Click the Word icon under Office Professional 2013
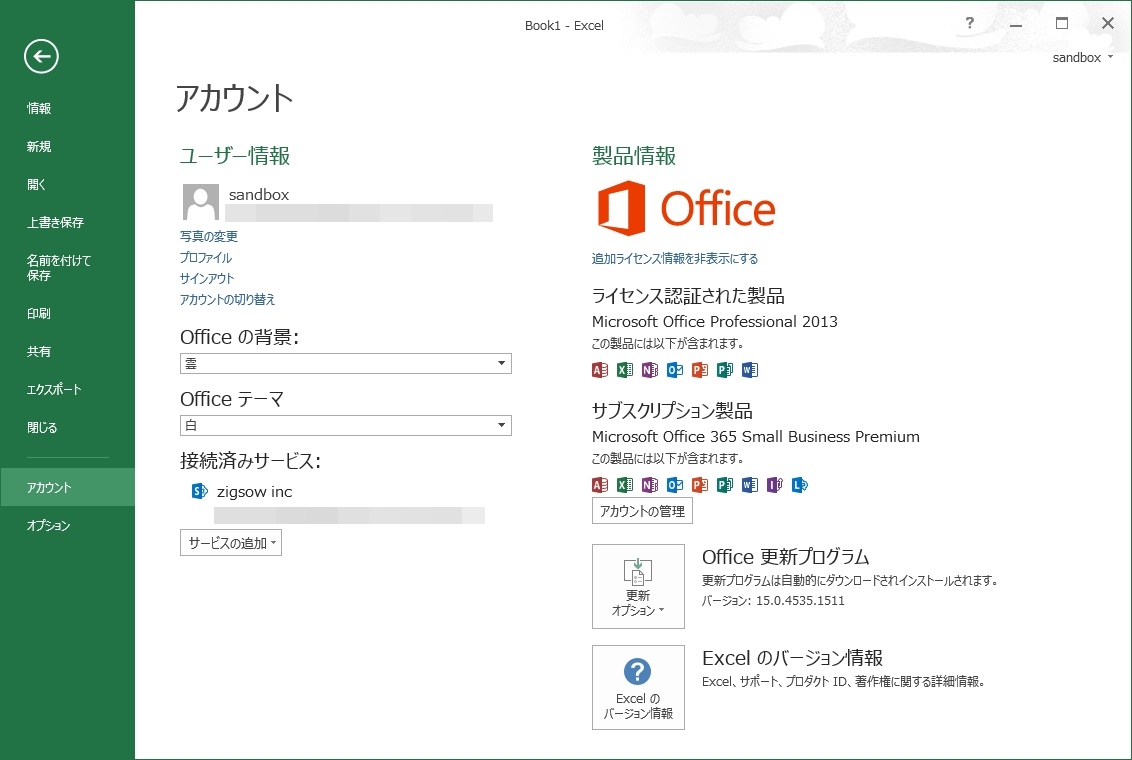The image size is (1132, 760). [750, 370]
